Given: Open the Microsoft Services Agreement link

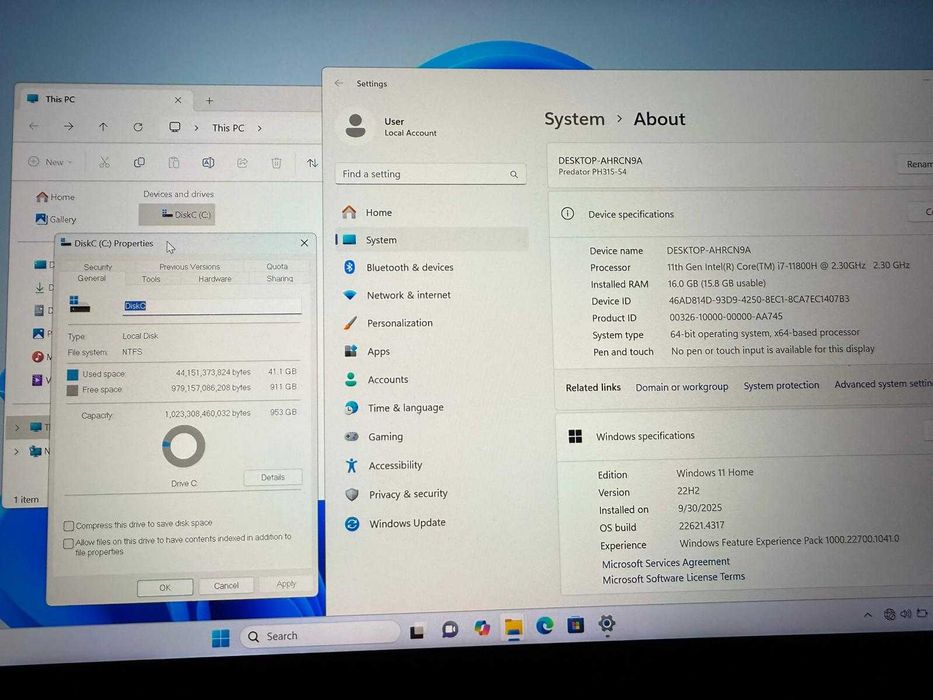Looking at the screenshot, I should click(x=665, y=562).
